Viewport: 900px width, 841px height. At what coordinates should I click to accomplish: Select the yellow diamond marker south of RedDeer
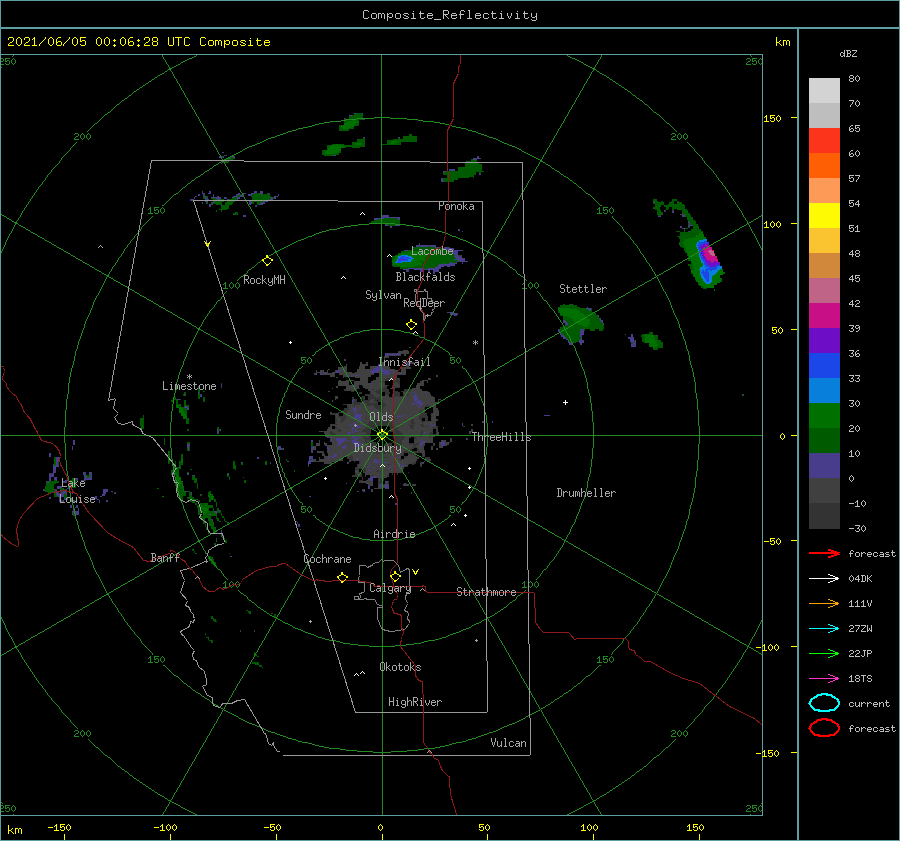pyautogui.click(x=411, y=324)
